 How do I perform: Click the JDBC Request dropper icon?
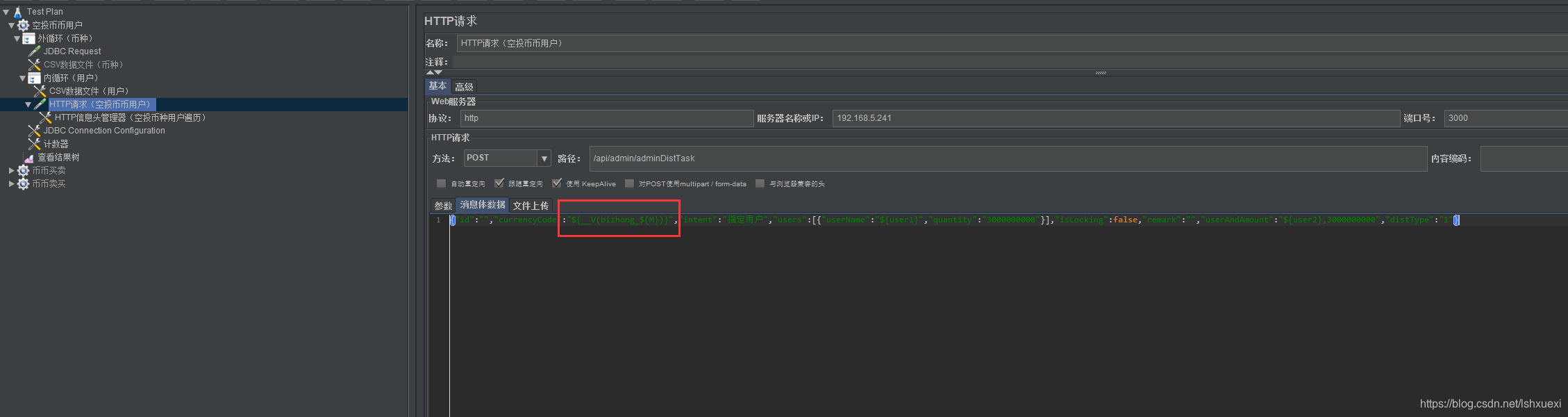35,51
